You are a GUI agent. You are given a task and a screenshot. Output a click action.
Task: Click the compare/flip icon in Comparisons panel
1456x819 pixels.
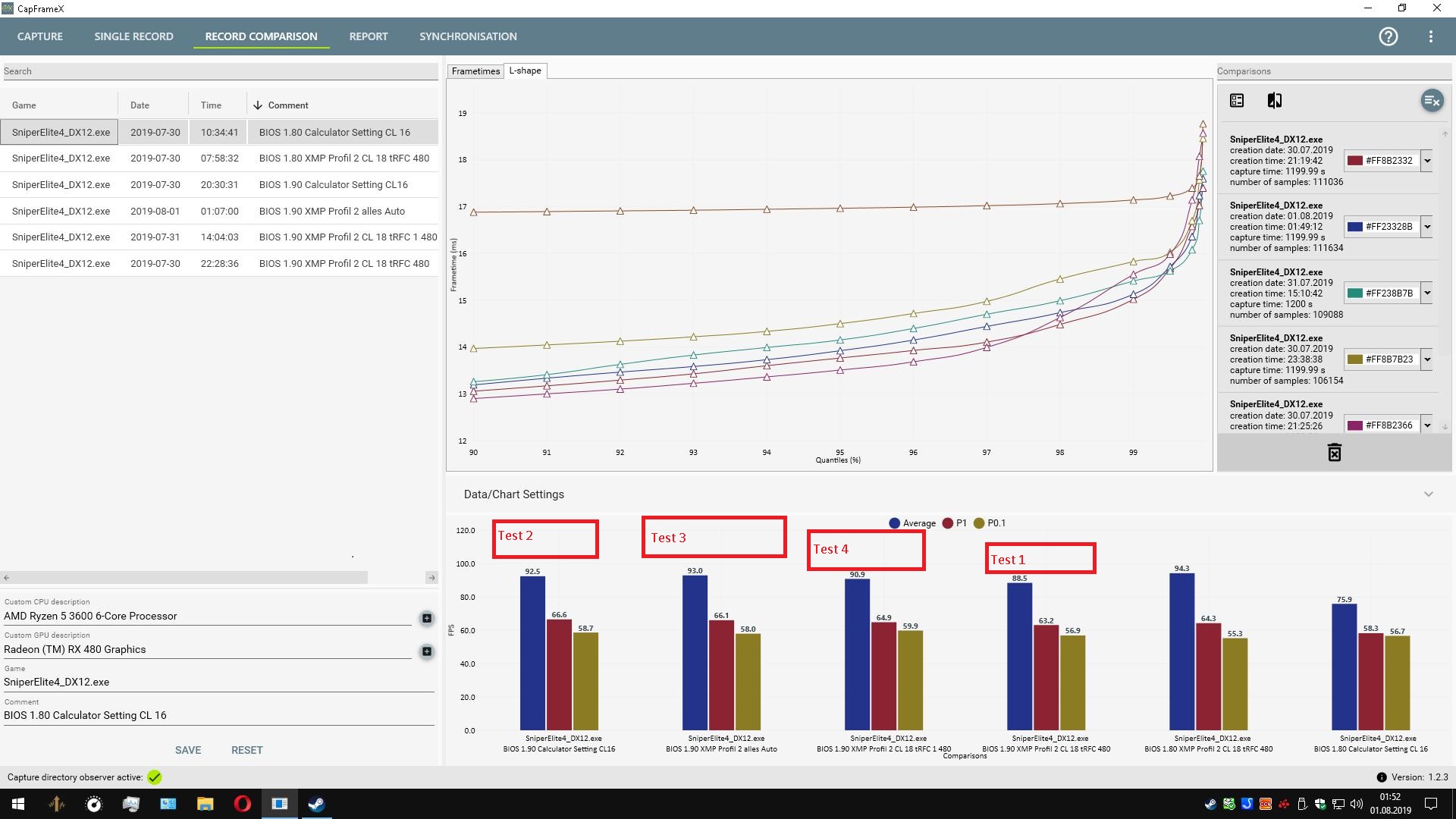pyautogui.click(x=1274, y=100)
